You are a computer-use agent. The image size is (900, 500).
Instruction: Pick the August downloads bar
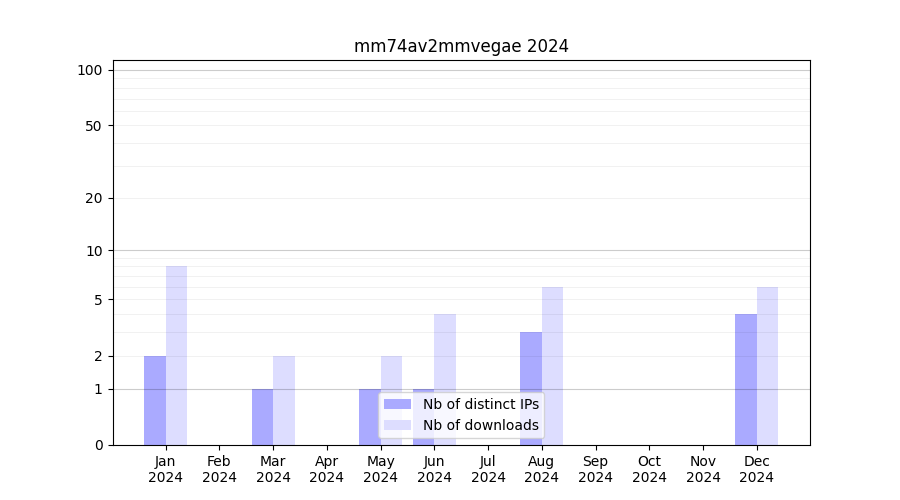tap(552, 365)
